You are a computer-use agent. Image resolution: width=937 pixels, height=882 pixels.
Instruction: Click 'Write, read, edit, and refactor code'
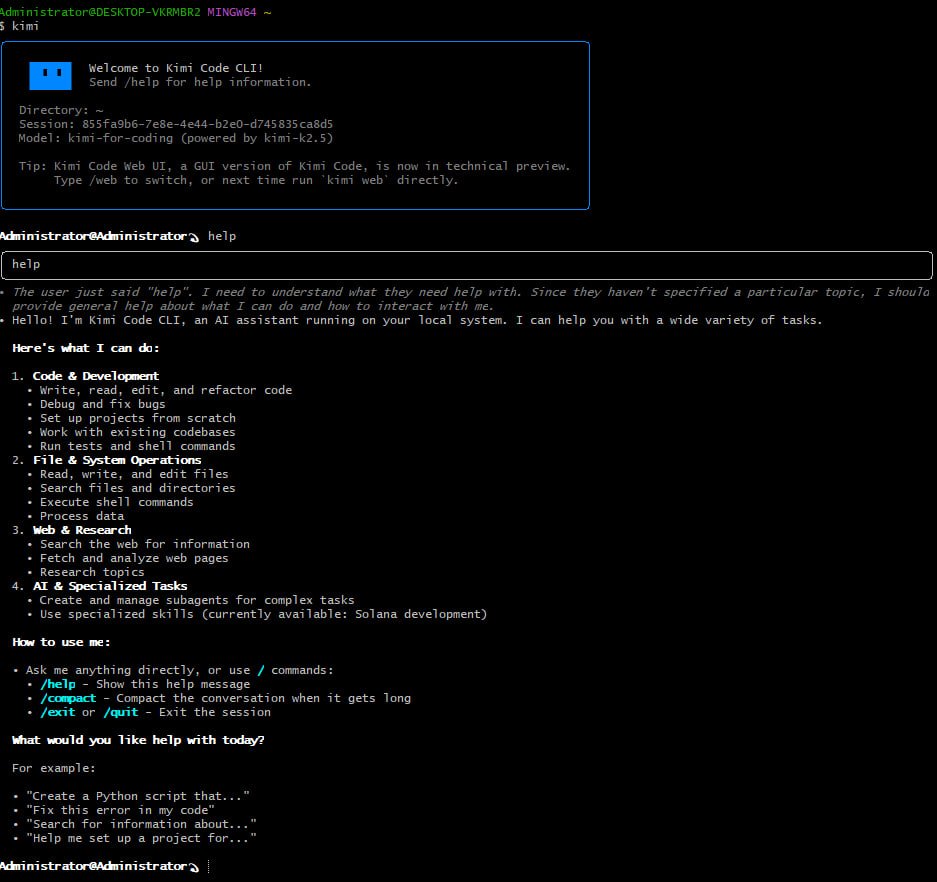[x=166, y=390]
